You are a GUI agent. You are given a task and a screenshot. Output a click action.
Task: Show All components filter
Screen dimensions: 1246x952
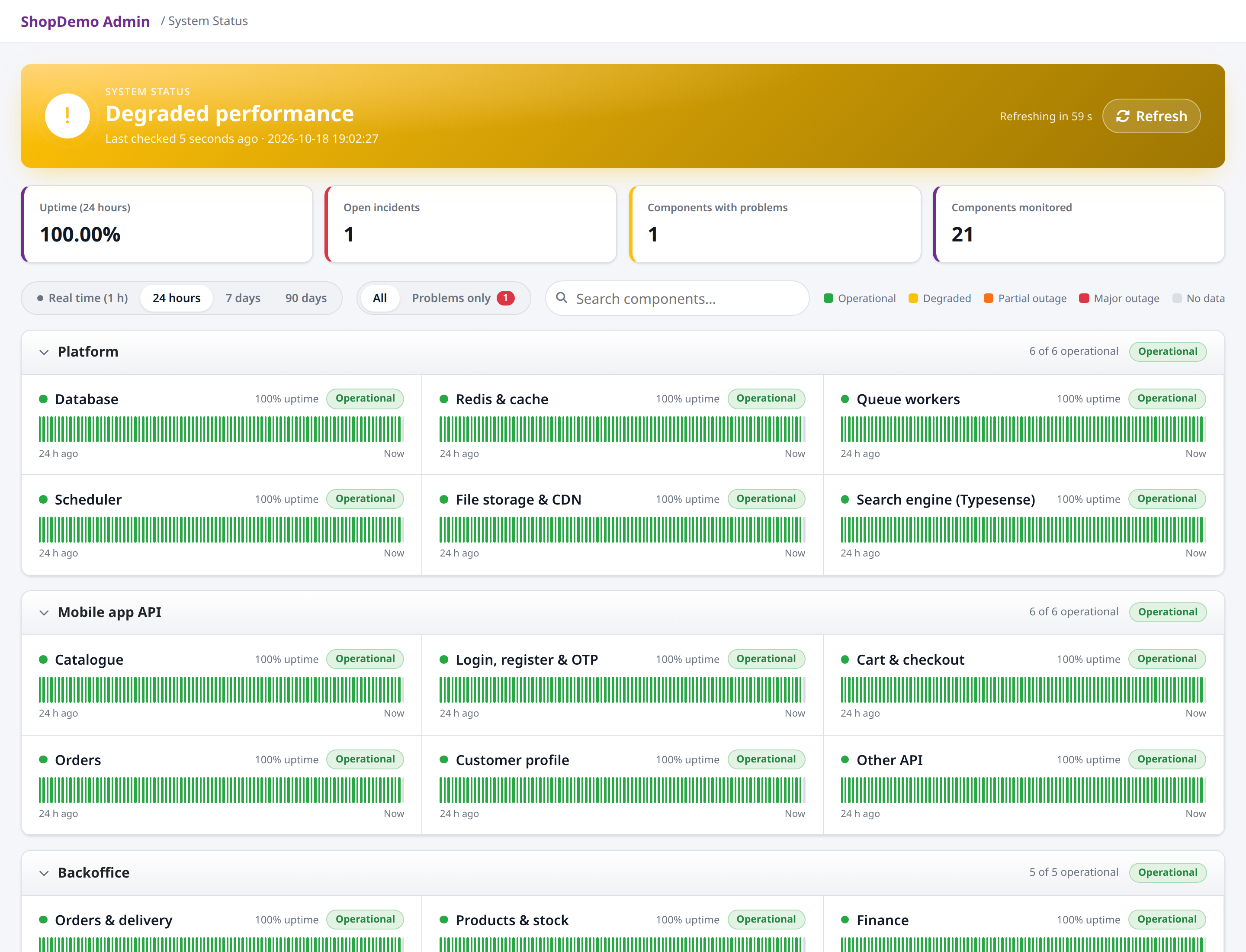coord(379,298)
